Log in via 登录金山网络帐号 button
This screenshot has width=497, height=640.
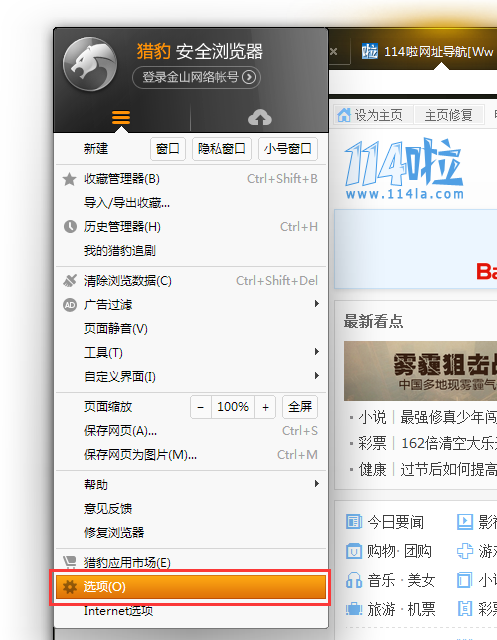pos(196,77)
